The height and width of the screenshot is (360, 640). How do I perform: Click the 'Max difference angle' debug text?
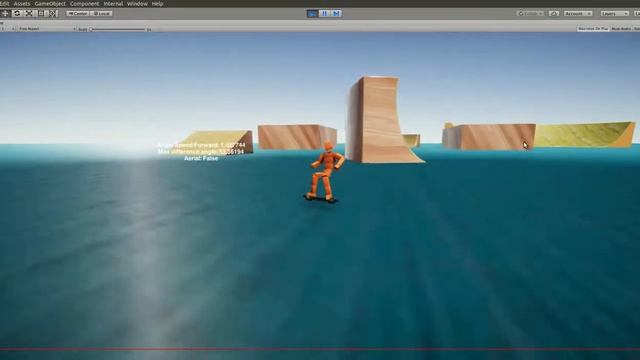point(201,152)
